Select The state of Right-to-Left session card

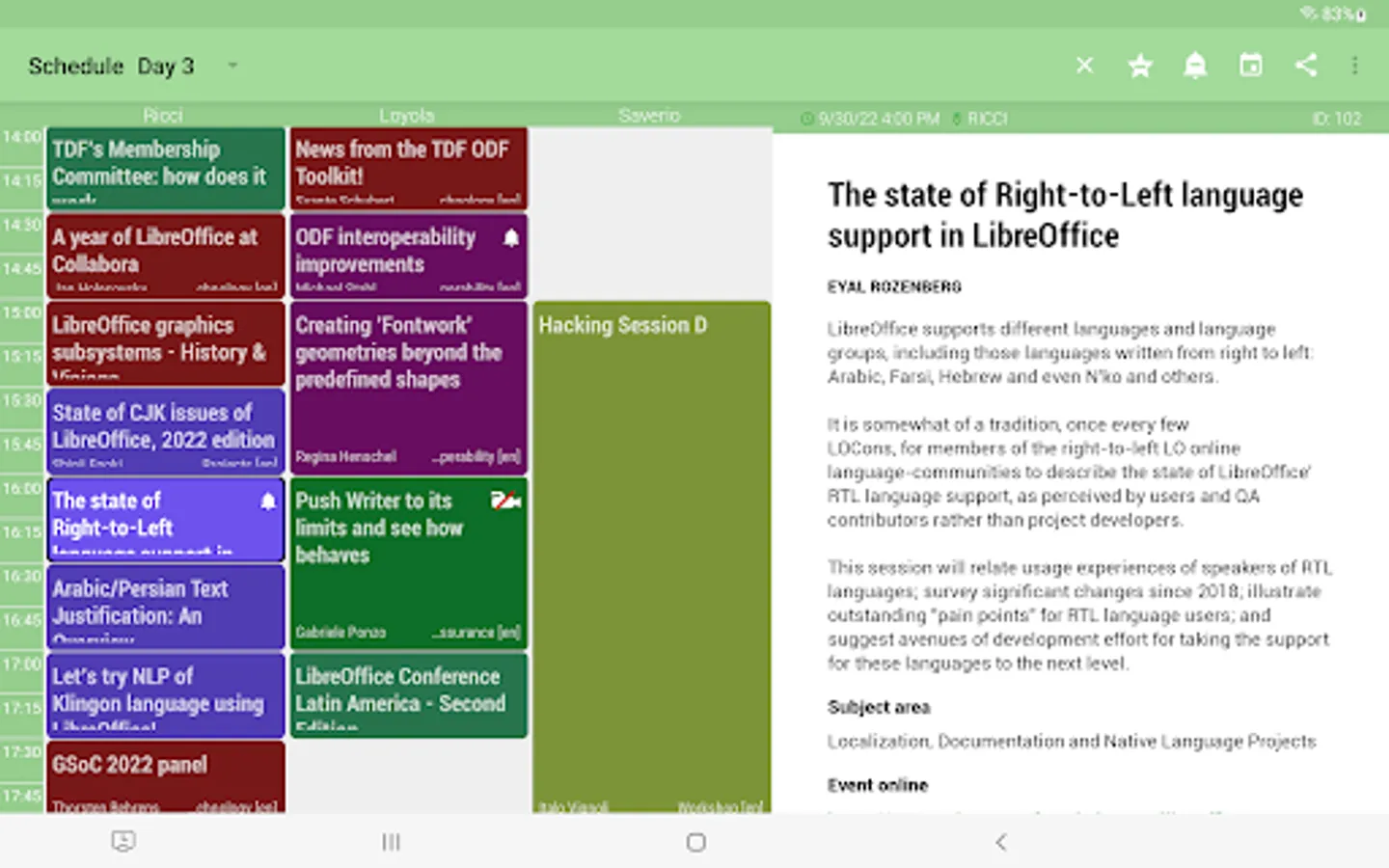pyautogui.click(x=166, y=520)
